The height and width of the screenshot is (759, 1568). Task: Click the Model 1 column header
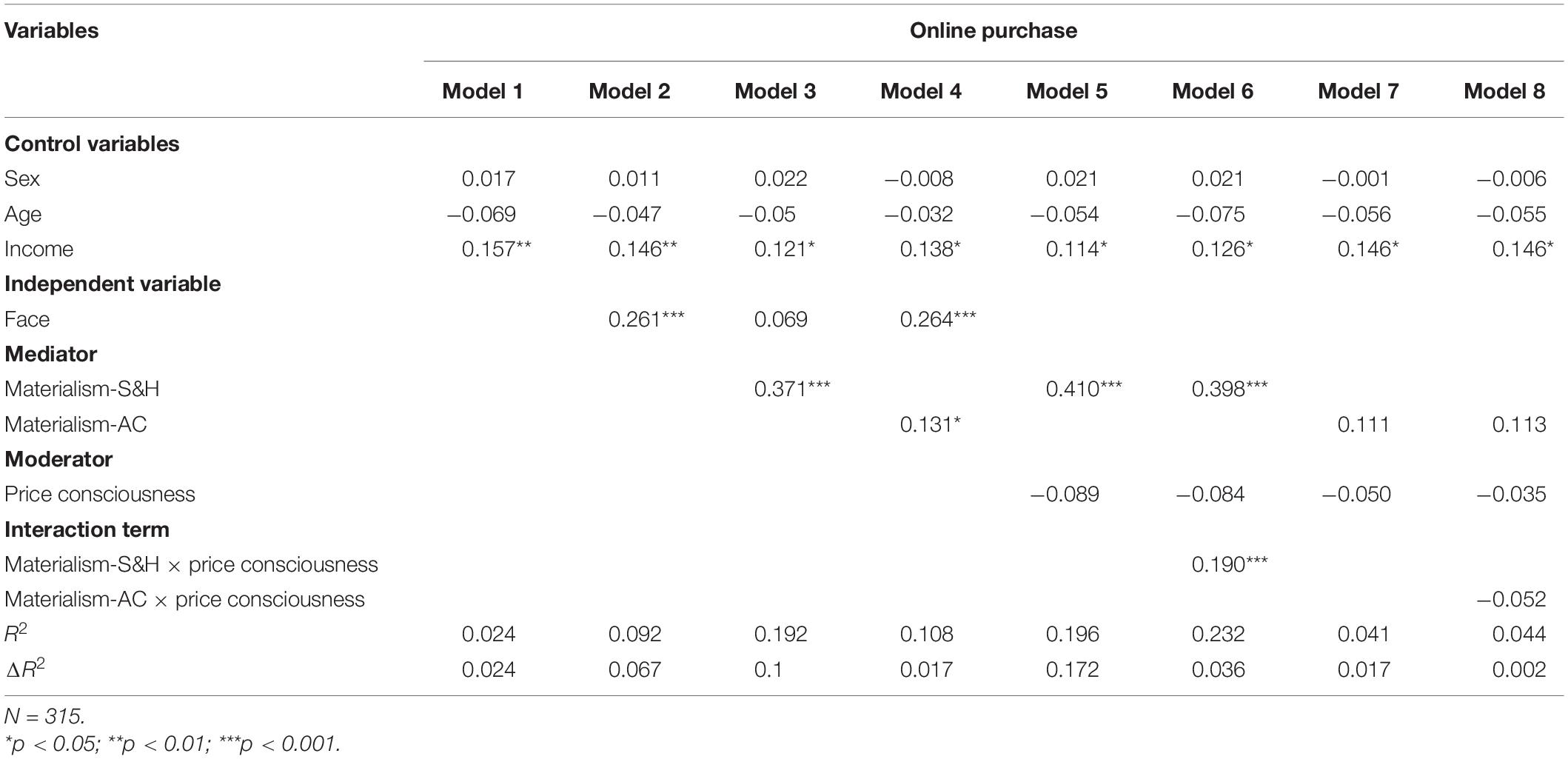pos(483,91)
